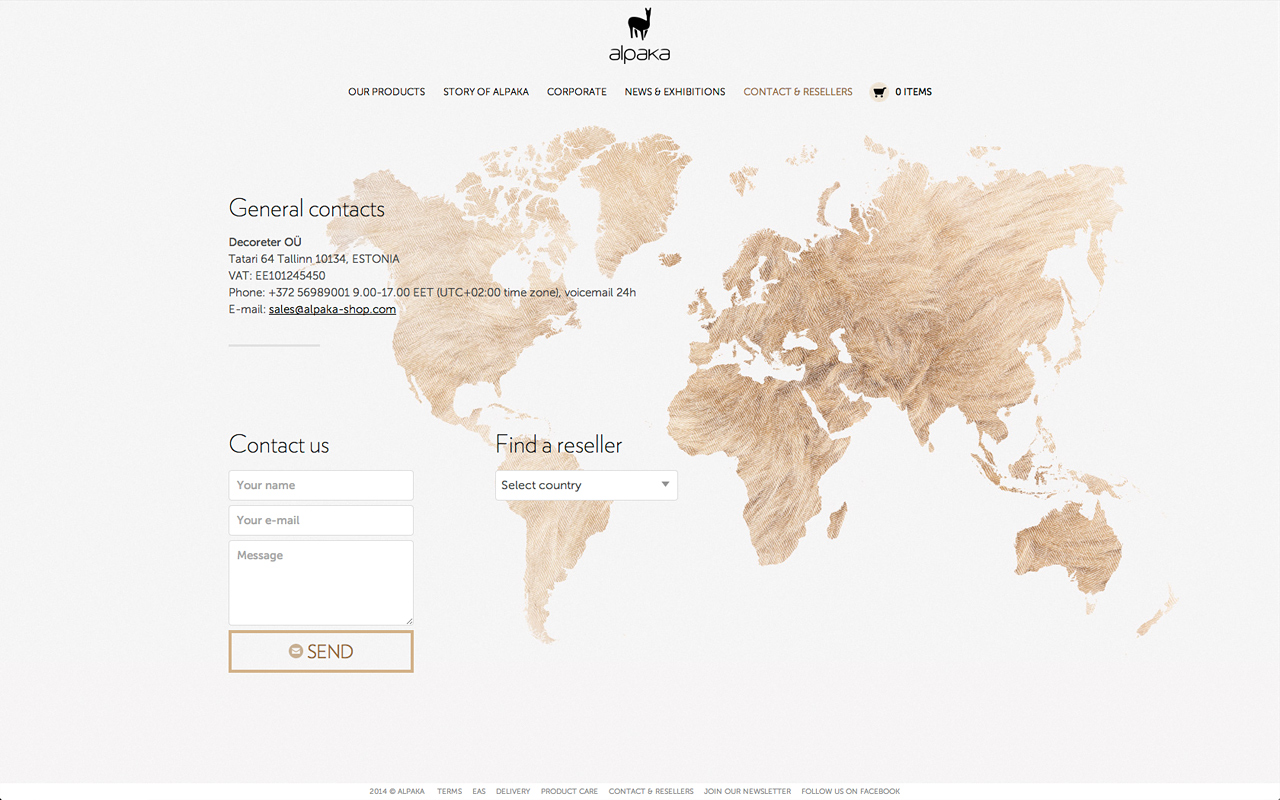Open the Corporate menu item

pos(576,92)
